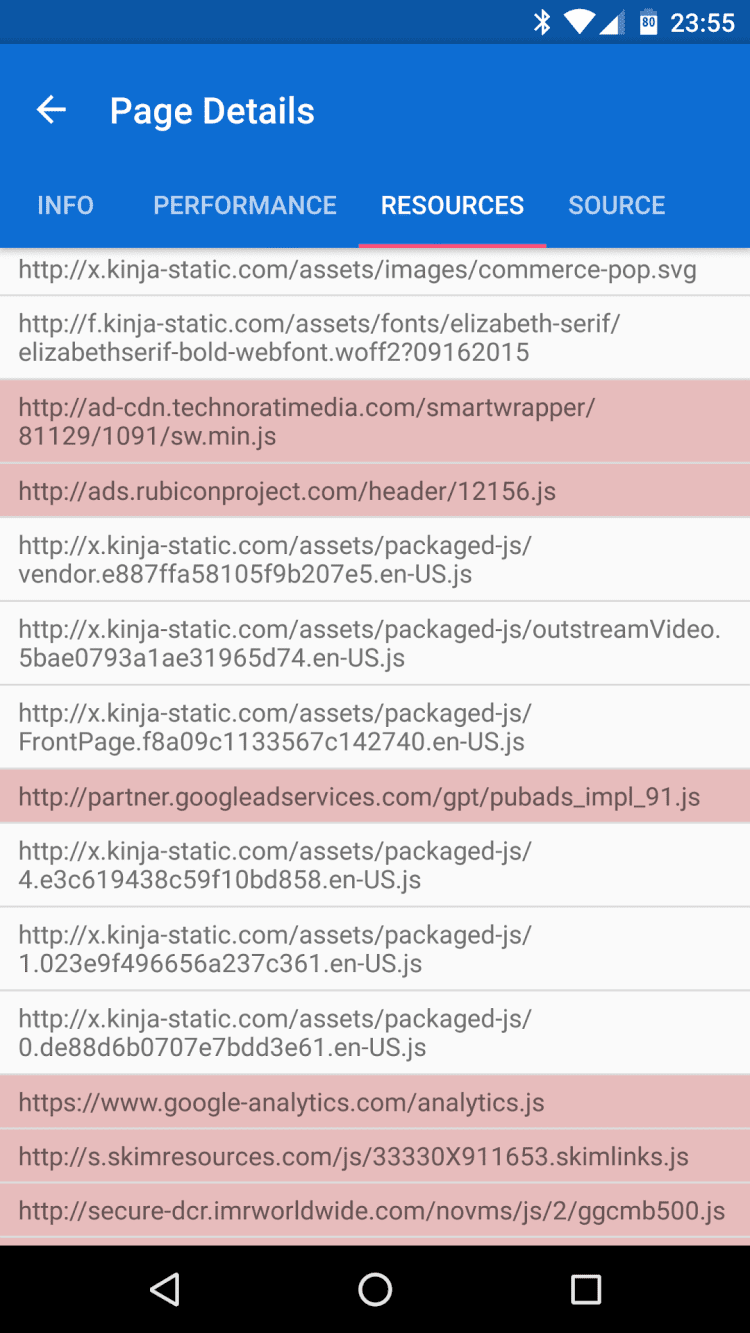Screen dimensions: 750x1333
Task: Open the google-analytics analytics.js resource
Action: click(281, 1103)
